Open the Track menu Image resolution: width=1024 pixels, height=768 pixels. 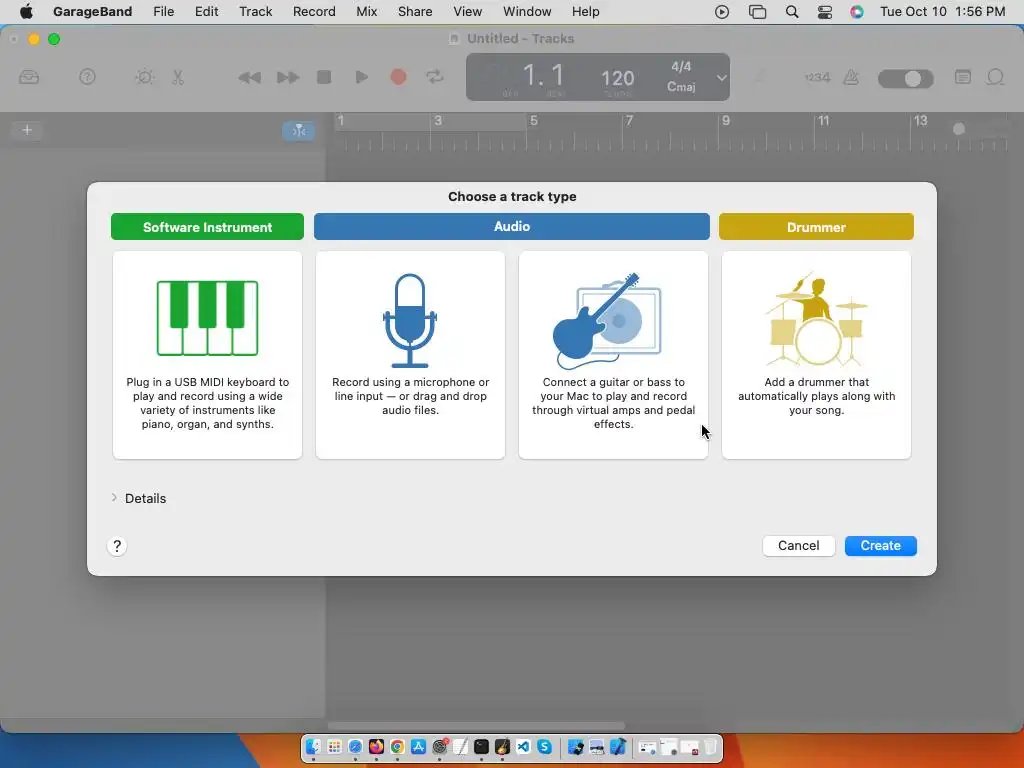click(255, 11)
